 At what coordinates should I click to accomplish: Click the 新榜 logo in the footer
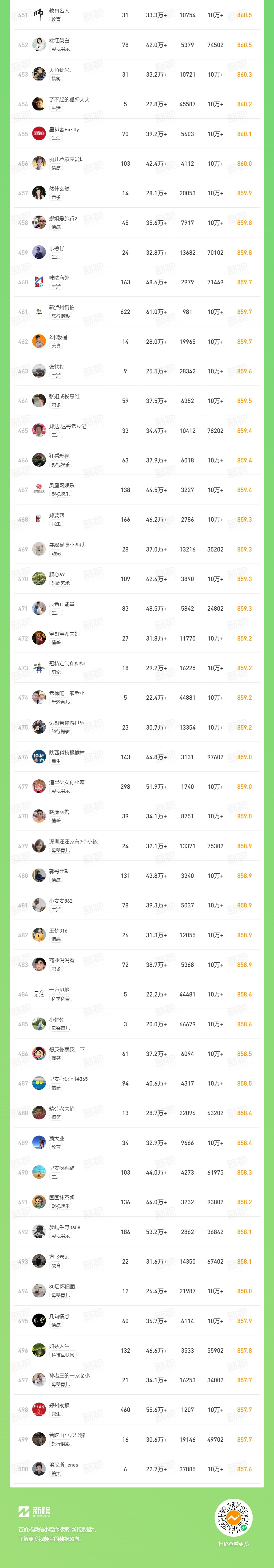35,1511
